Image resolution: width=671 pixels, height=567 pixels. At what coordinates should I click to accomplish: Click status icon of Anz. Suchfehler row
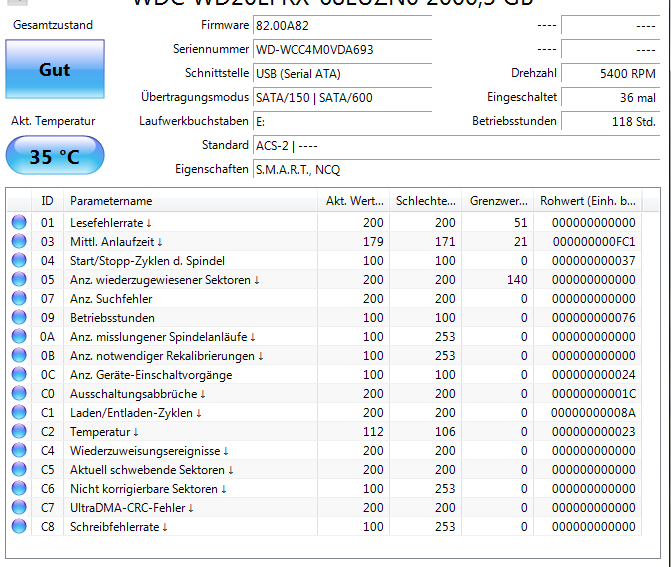pyautogui.click(x=19, y=298)
